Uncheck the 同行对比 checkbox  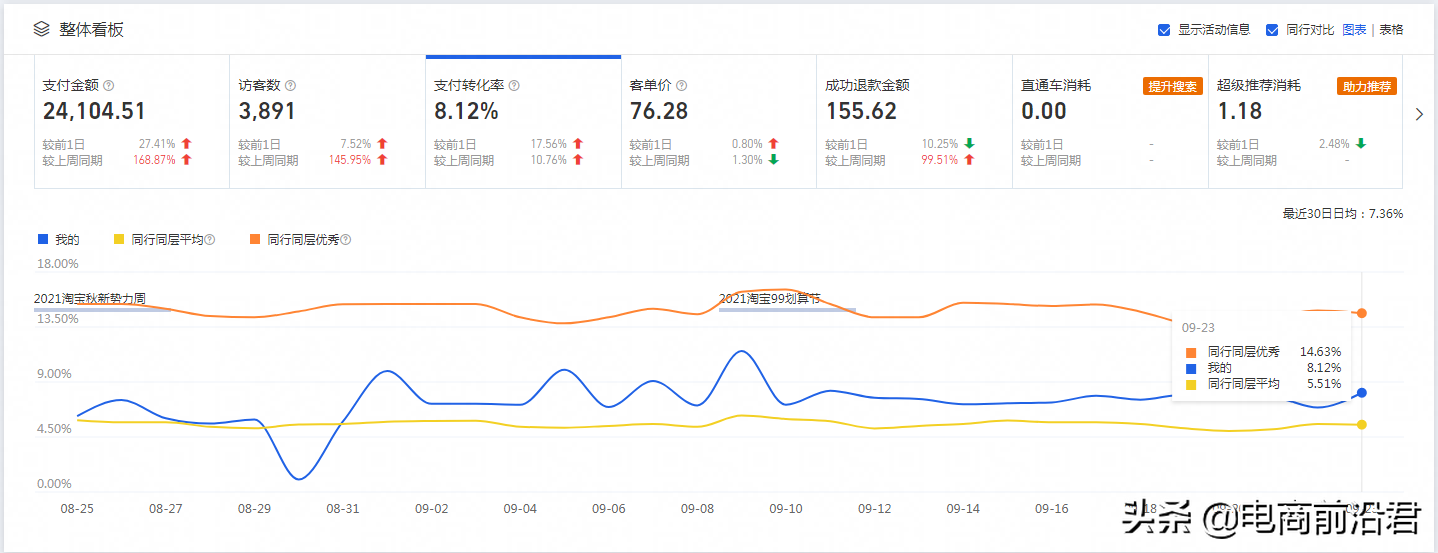click(1272, 30)
